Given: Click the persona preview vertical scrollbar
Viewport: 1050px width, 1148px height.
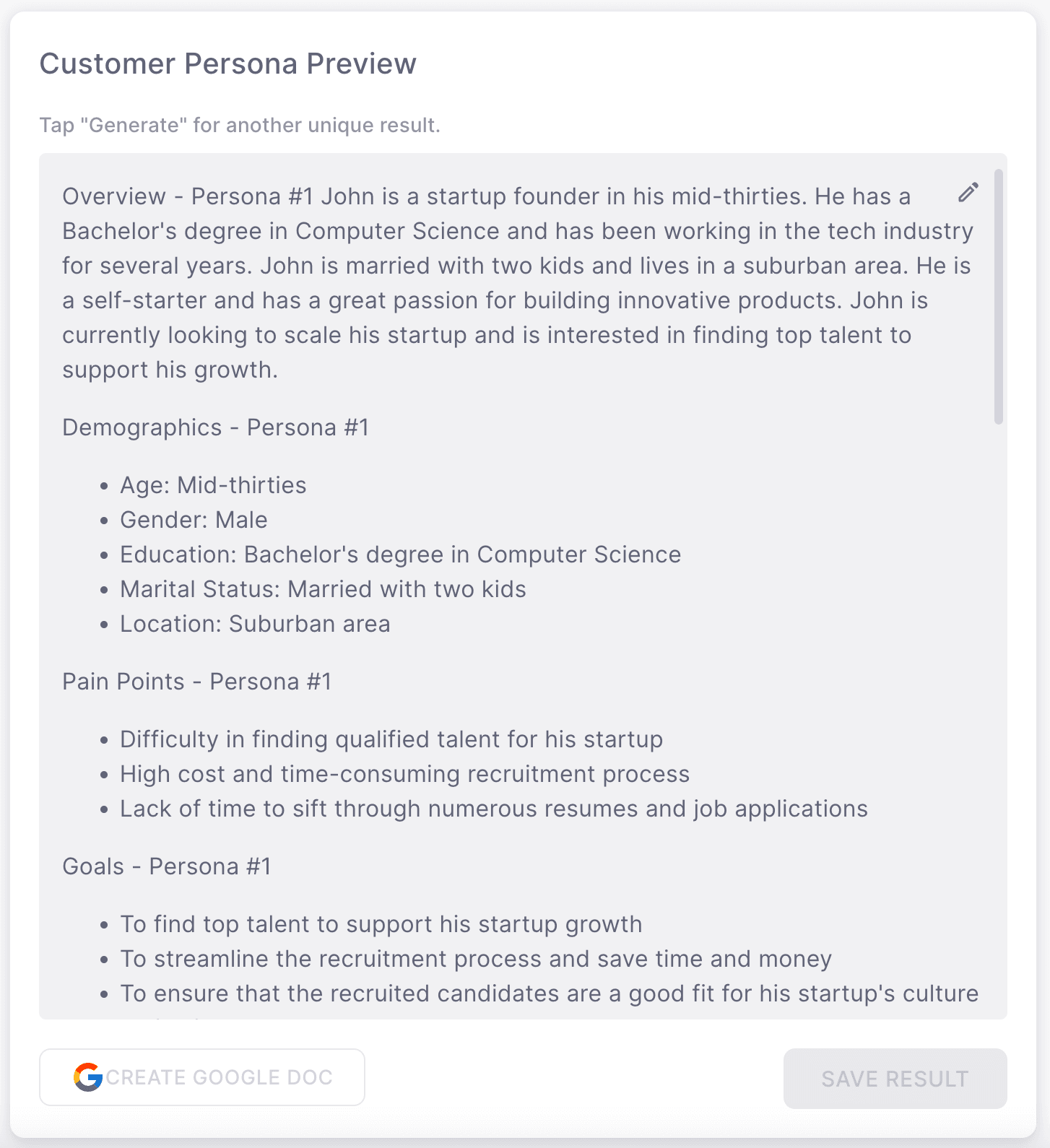Looking at the screenshot, I should pos(999,297).
